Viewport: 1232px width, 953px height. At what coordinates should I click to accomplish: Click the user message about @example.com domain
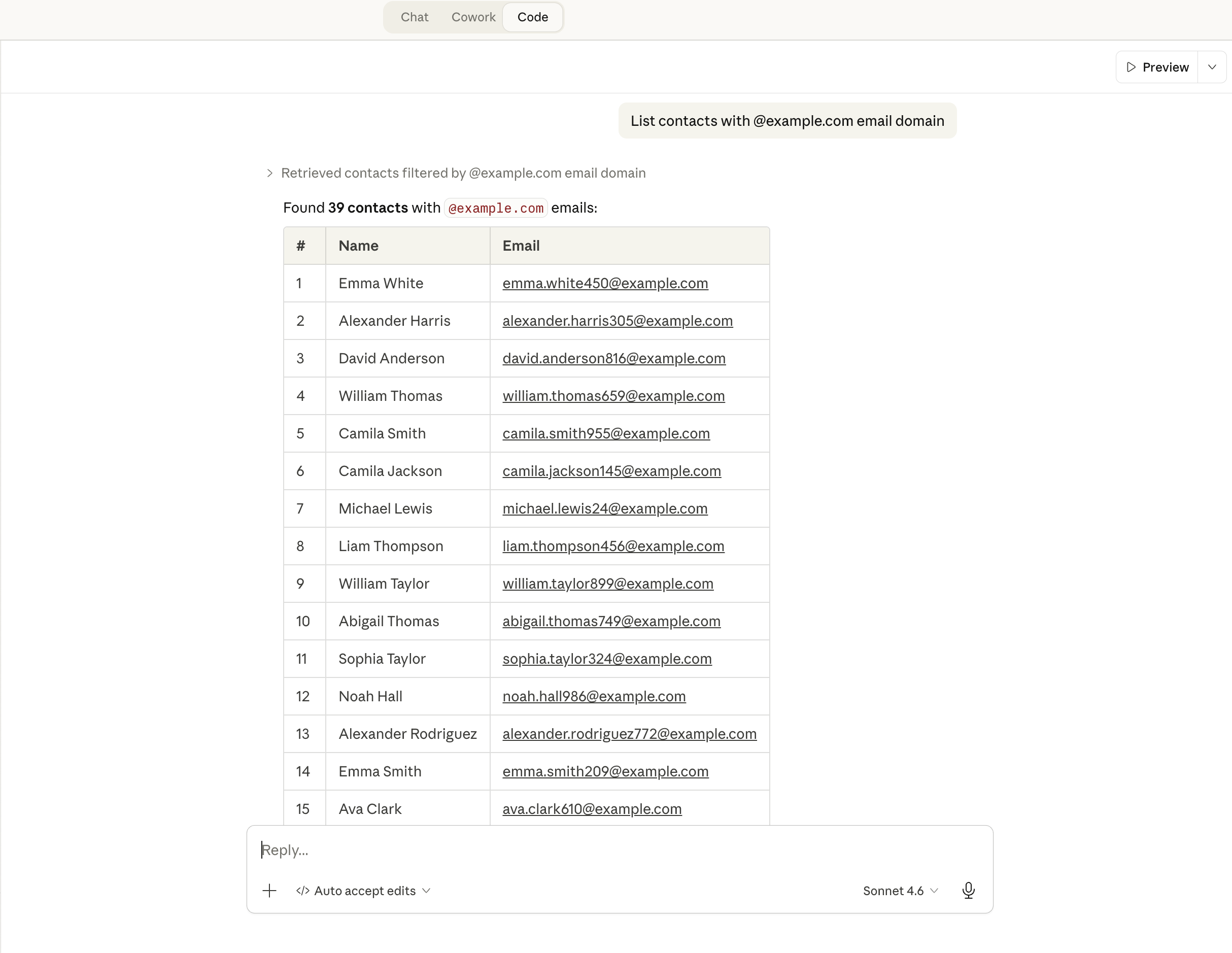tap(787, 121)
